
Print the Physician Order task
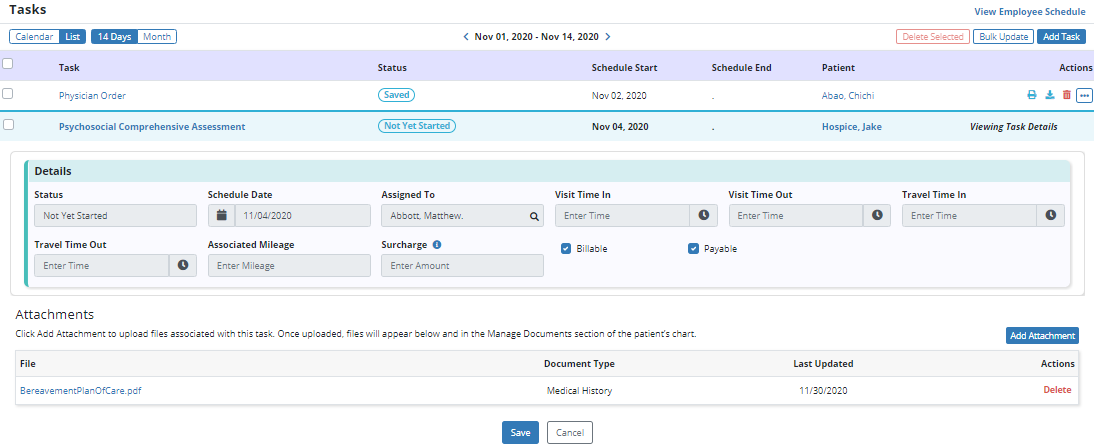[x=1032, y=95]
